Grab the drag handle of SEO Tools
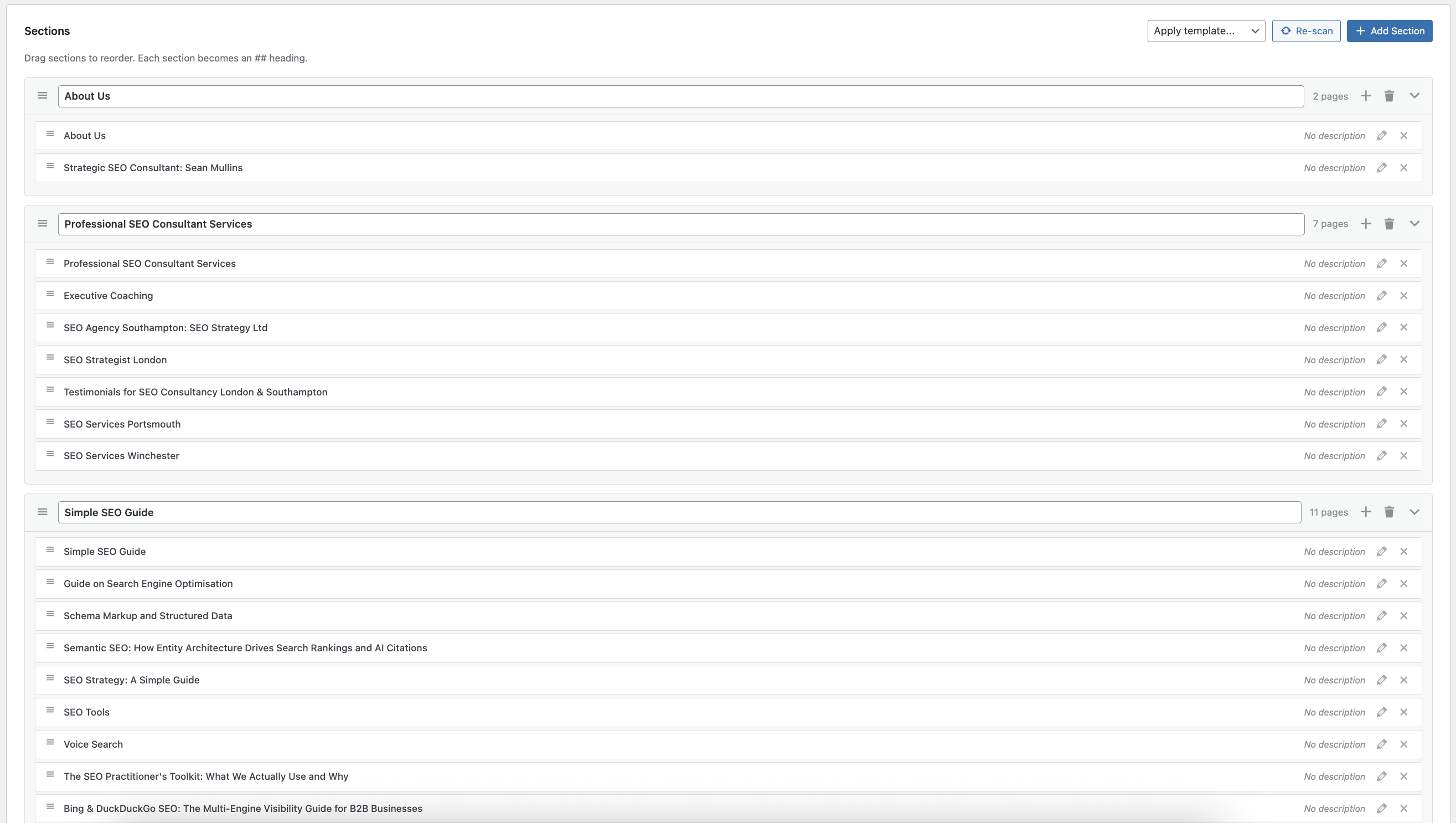The image size is (1456, 823). (x=50, y=712)
